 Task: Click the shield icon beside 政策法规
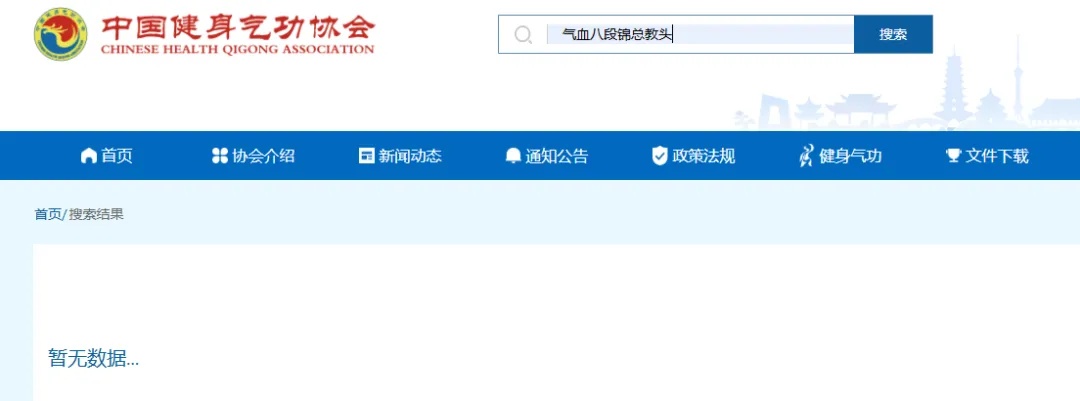pos(660,156)
